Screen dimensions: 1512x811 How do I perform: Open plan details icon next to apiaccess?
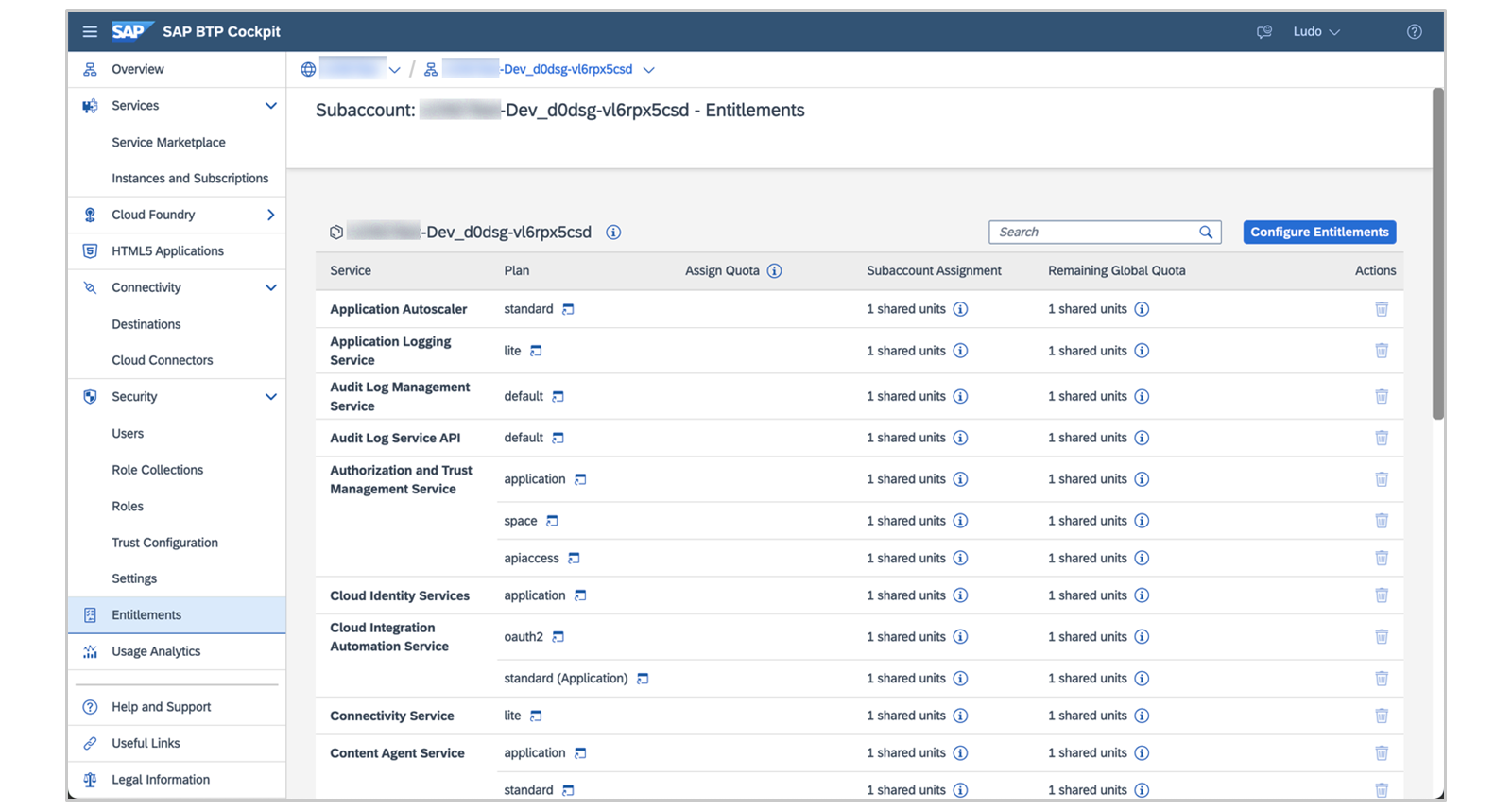click(574, 559)
